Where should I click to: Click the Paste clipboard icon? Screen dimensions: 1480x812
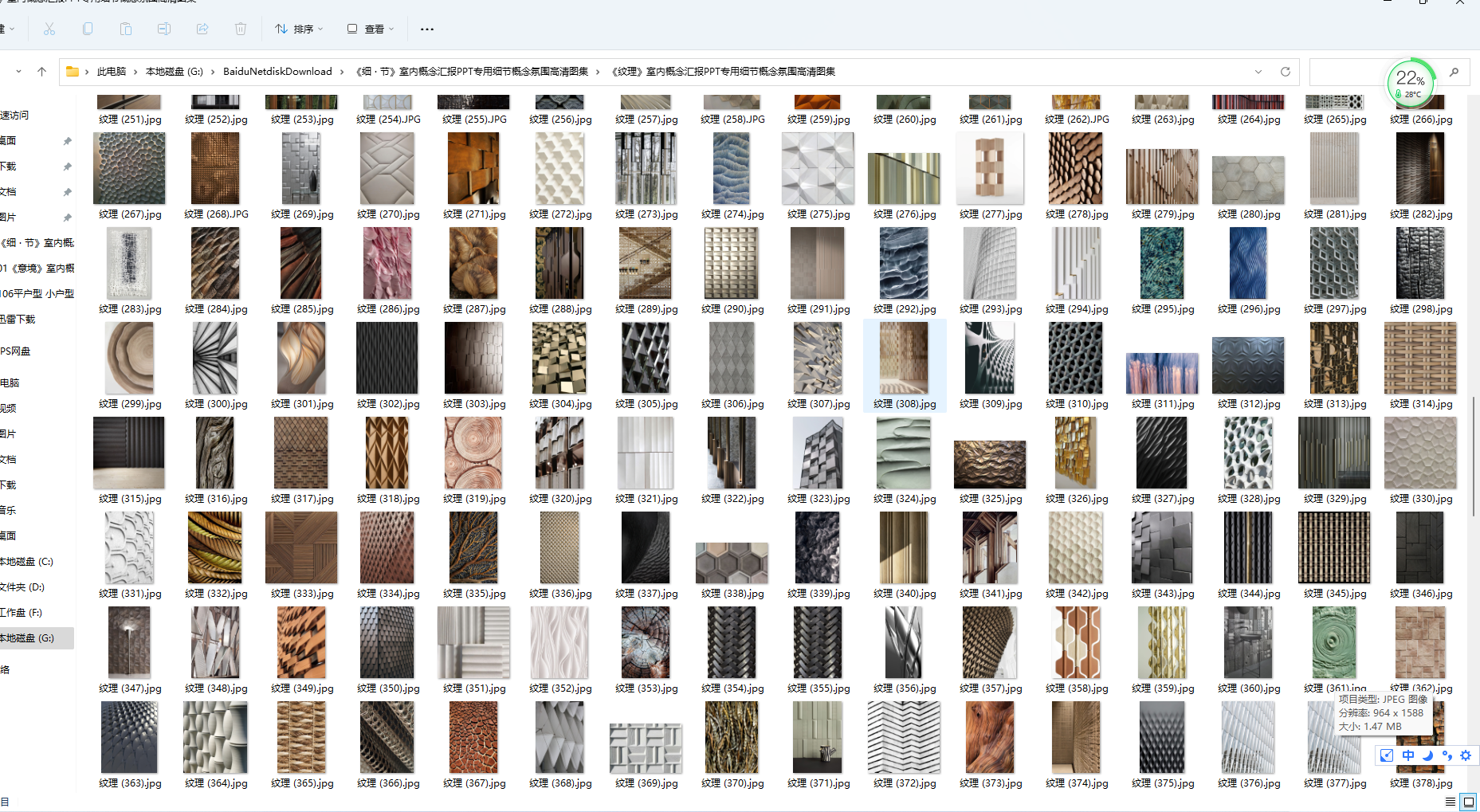point(126,29)
